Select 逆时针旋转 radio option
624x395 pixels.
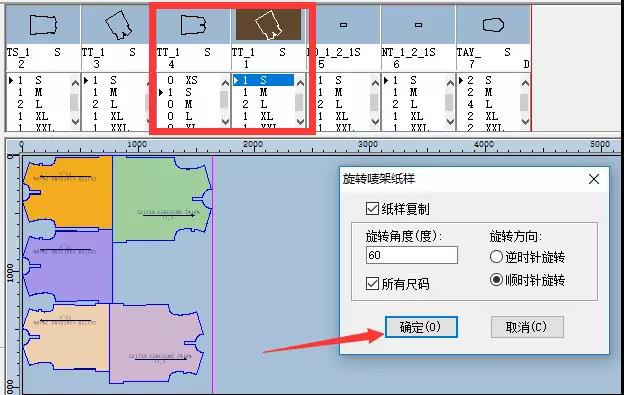(x=496, y=257)
